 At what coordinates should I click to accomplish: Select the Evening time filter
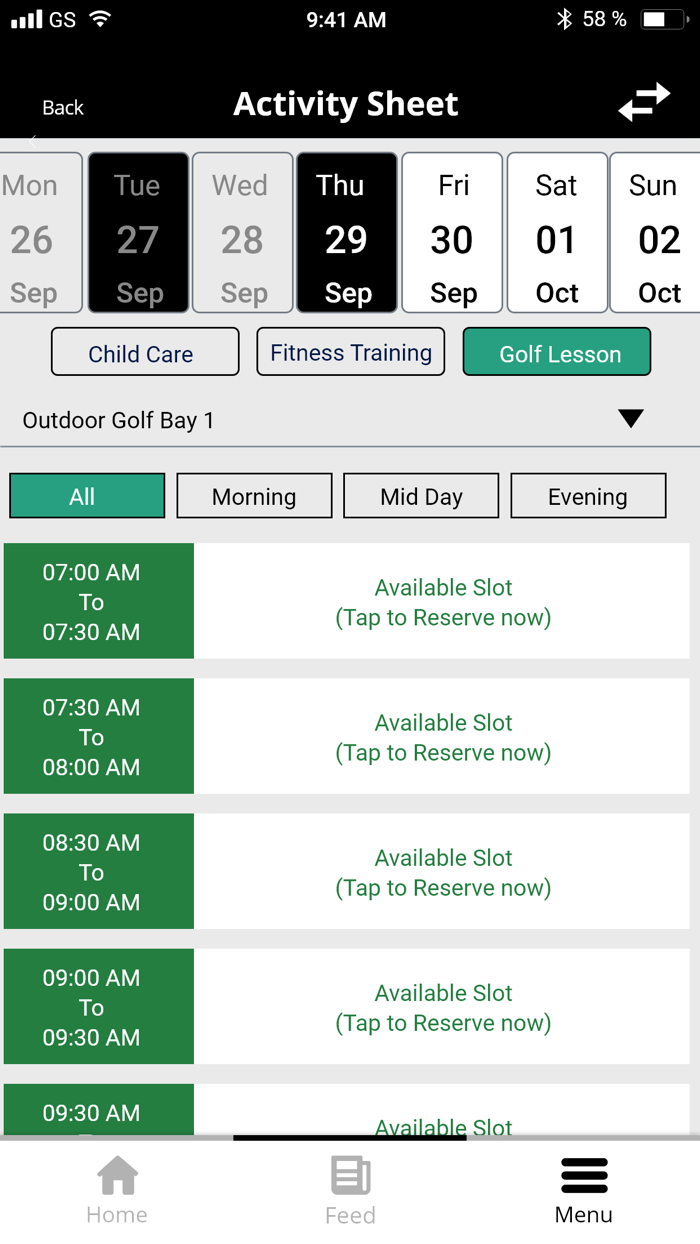(x=588, y=495)
